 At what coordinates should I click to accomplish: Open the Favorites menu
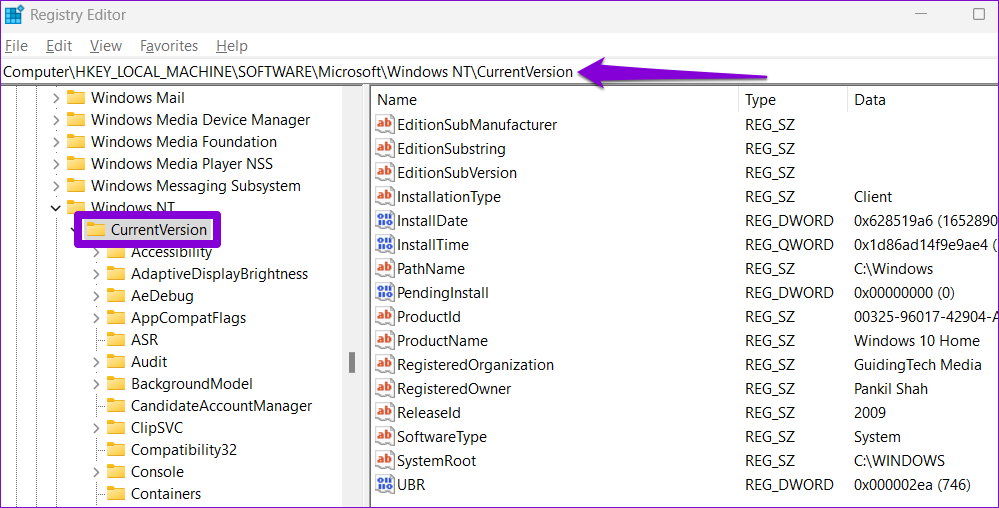coord(169,46)
